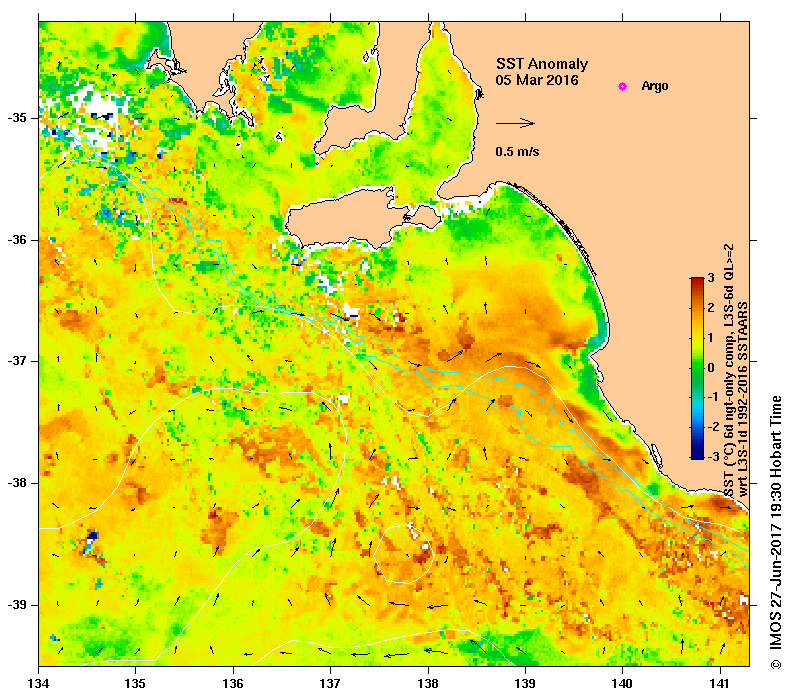Click longitude axis label 138
The image size is (791, 700).
428,684
